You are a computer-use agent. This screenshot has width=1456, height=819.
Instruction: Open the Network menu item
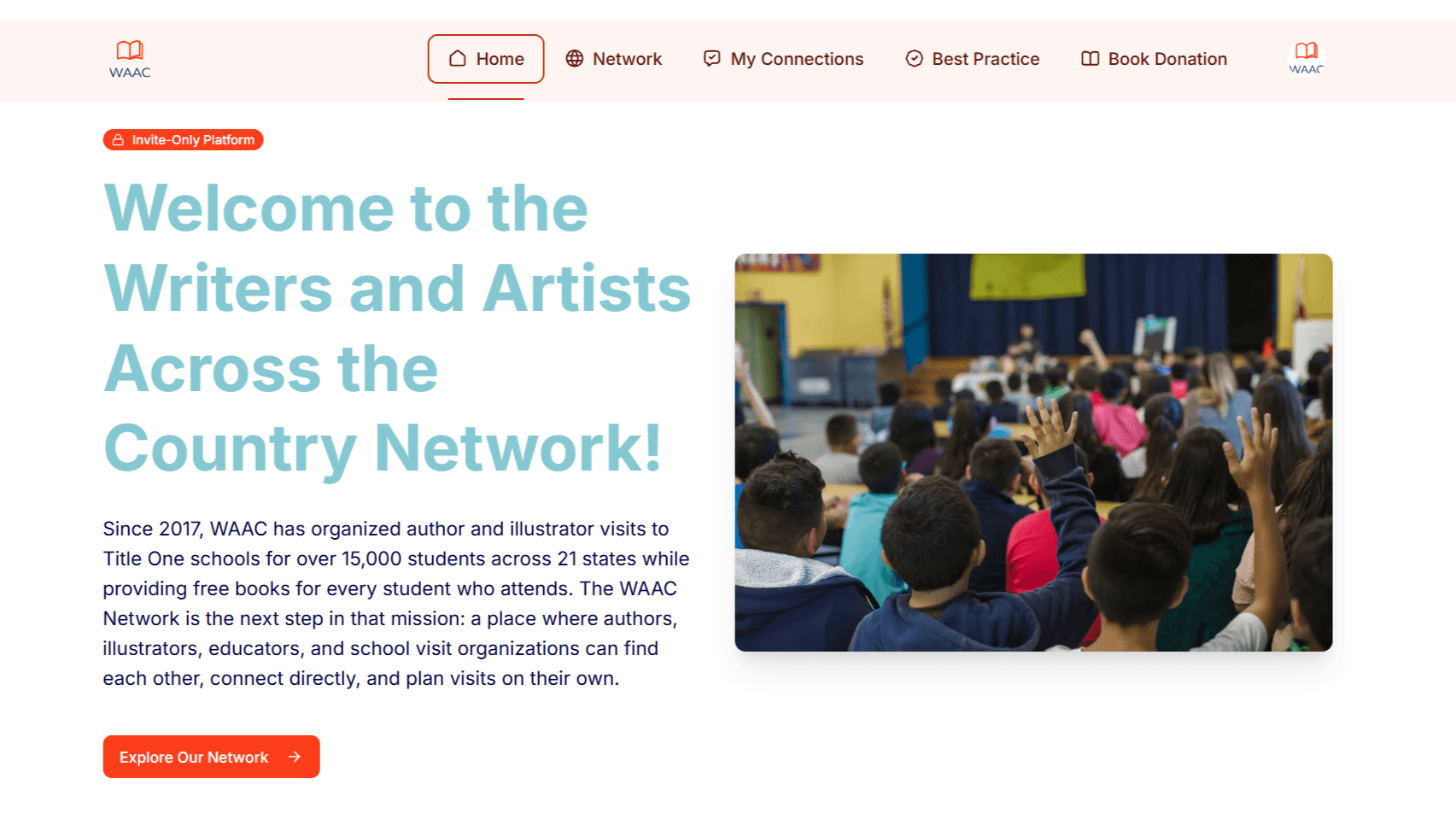(627, 59)
